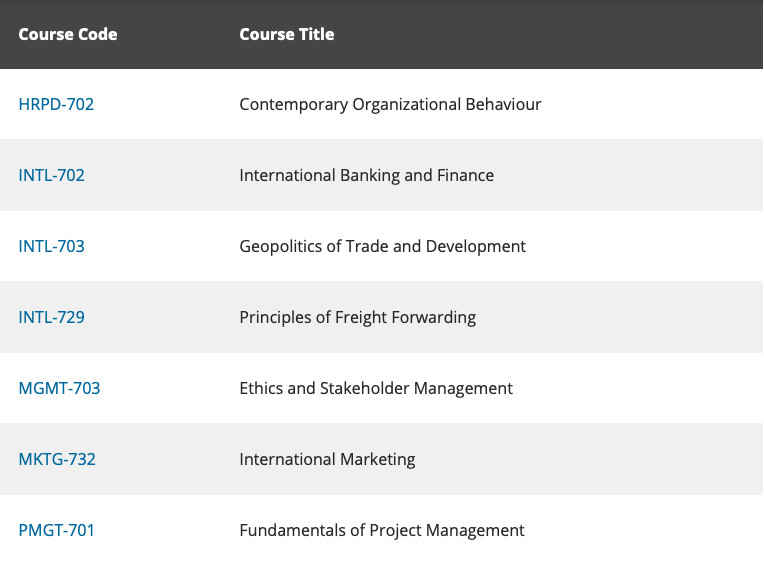Open the HRPD-702 course link

point(56,104)
